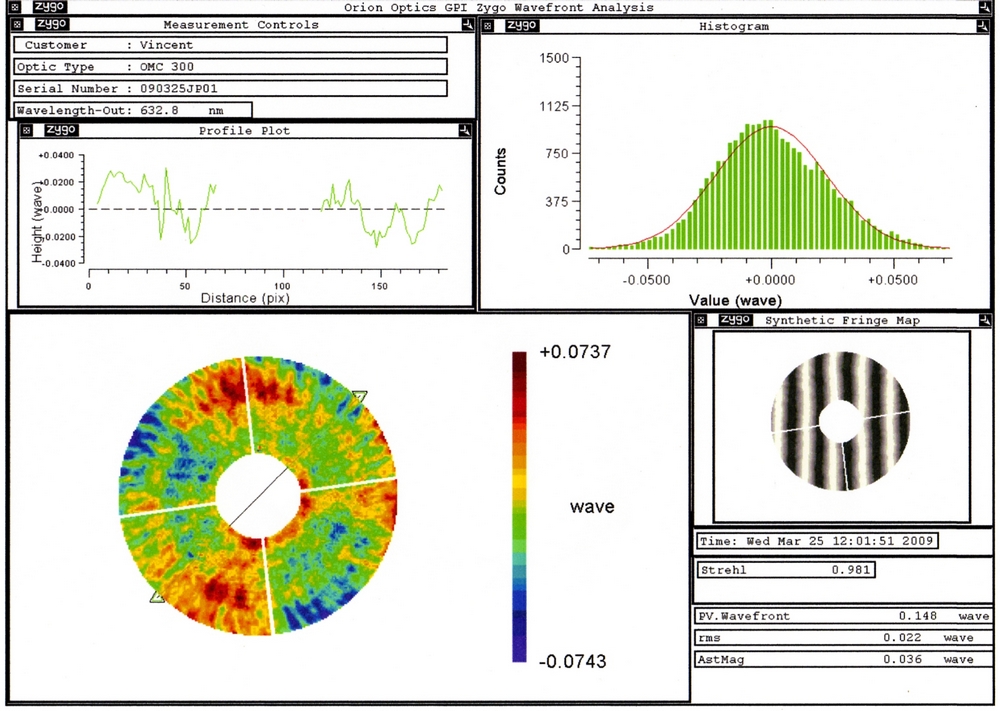Click the right corner icon of the Profile Plot window
The width and height of the screenshot is (1000, 711).
[x=465, y=131]
